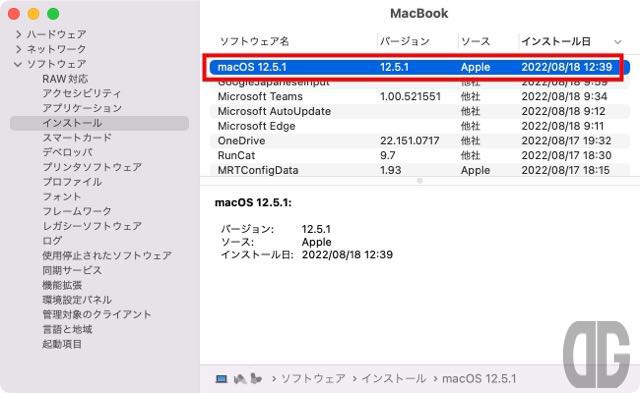Click the computer icon in path bar

point(221,379)
